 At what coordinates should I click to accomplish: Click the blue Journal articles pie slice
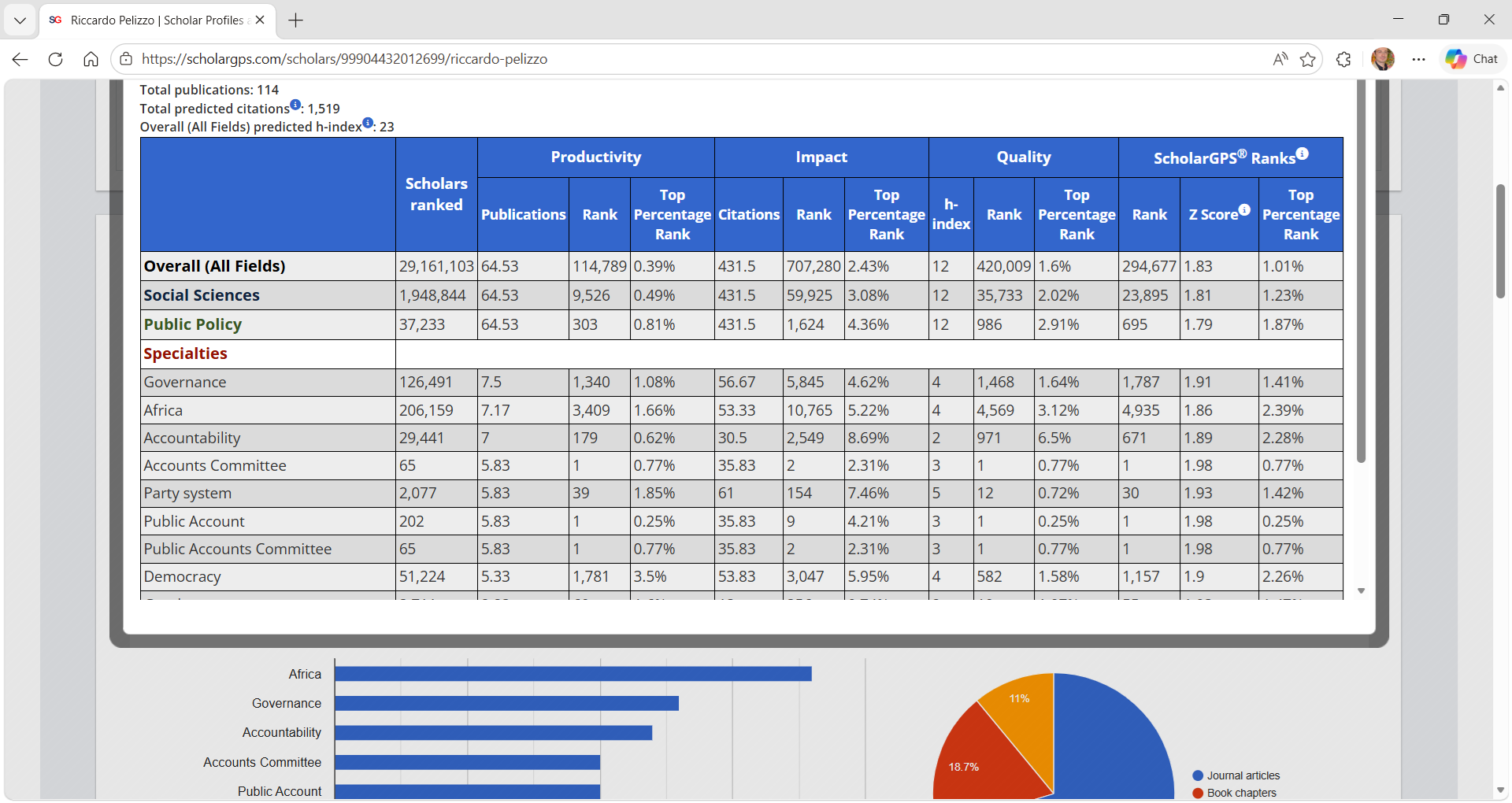[x=1114, y=740]
